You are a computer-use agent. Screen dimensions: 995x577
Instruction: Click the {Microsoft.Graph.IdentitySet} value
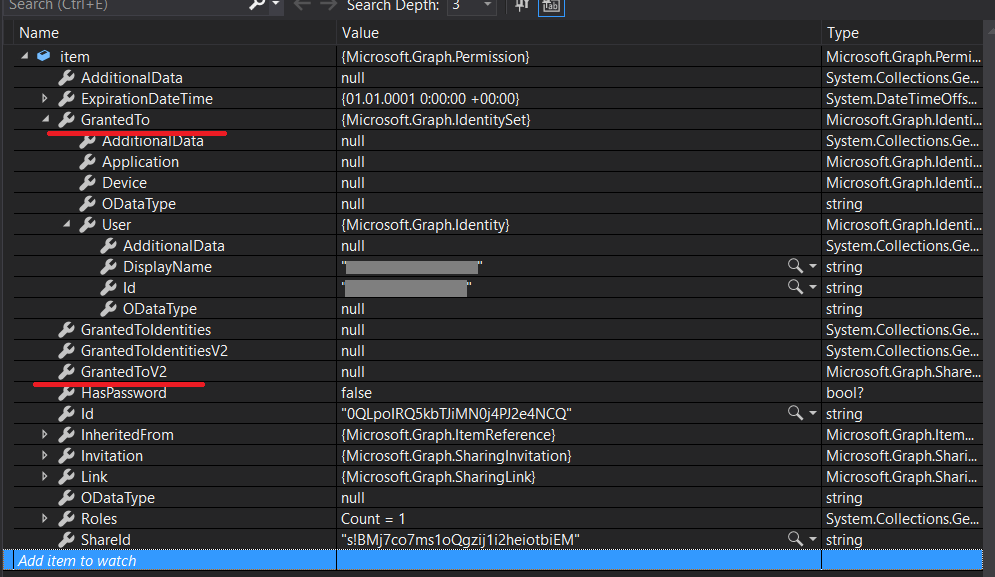pos(435,119)
